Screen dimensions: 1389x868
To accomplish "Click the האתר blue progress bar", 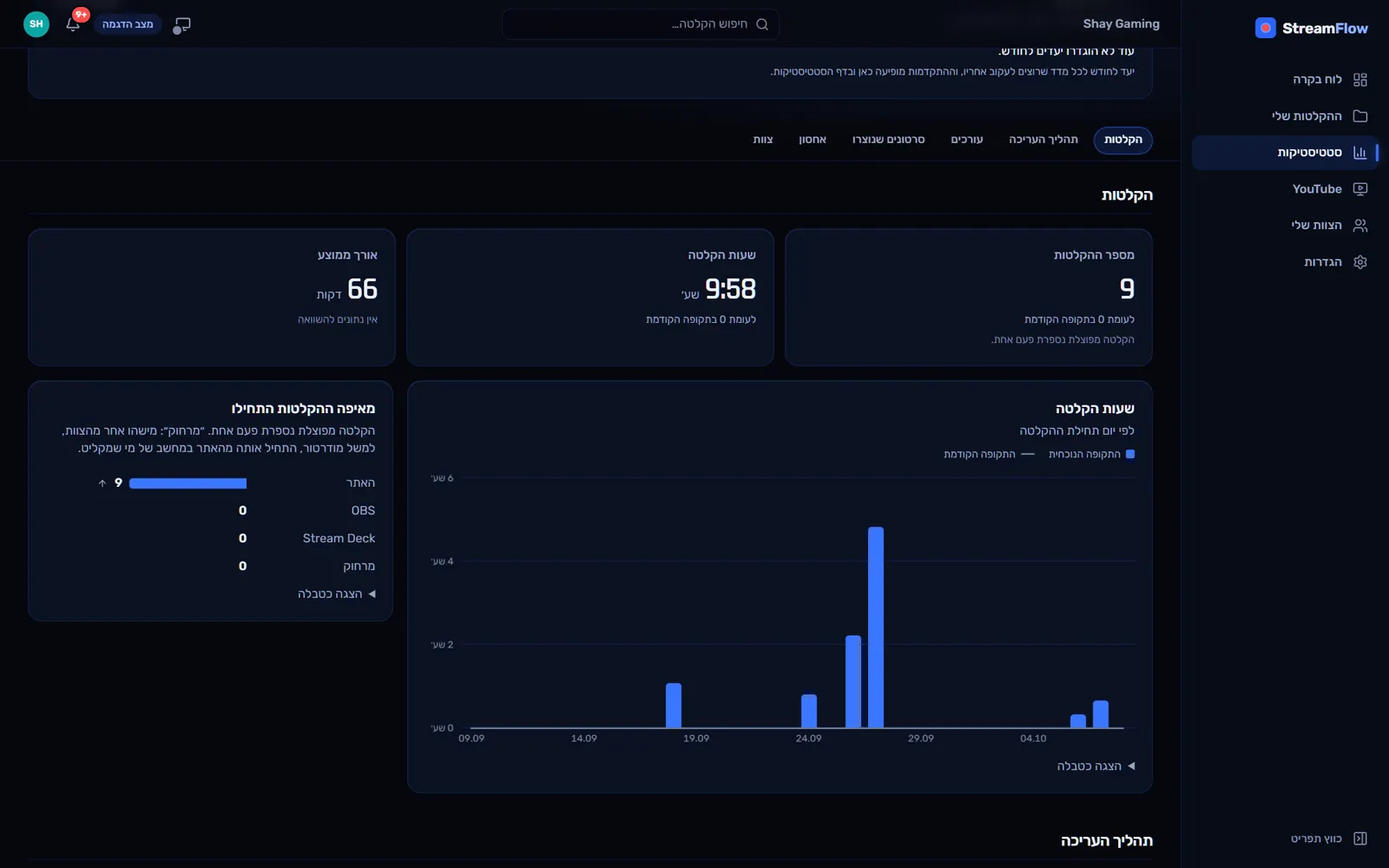I will [188, 483].
